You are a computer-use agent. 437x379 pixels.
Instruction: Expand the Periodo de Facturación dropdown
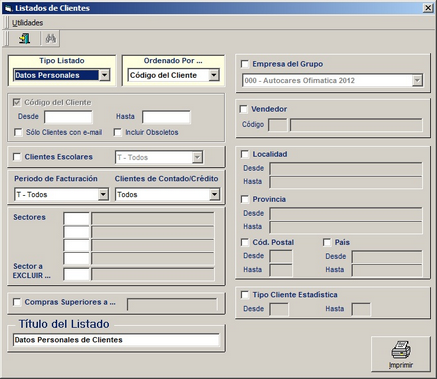[x=103, y=194]
